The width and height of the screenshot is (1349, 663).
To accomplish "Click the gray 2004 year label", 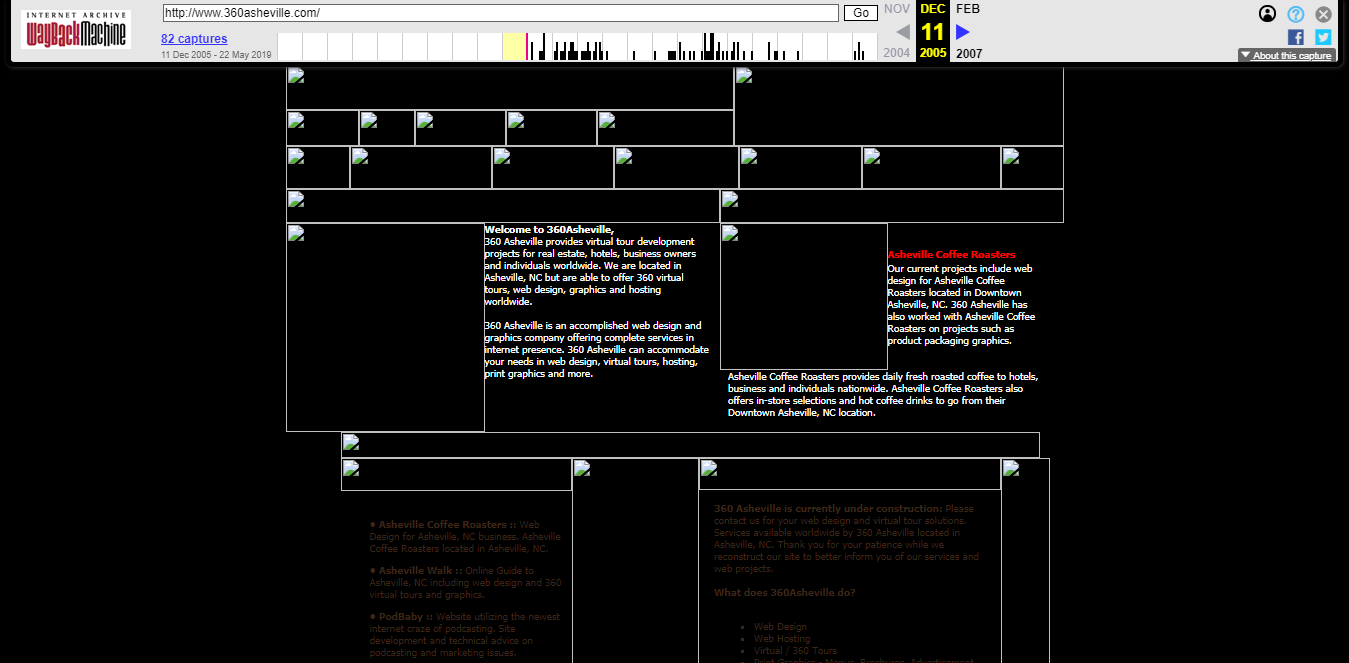I will click(x=897, y=53).
